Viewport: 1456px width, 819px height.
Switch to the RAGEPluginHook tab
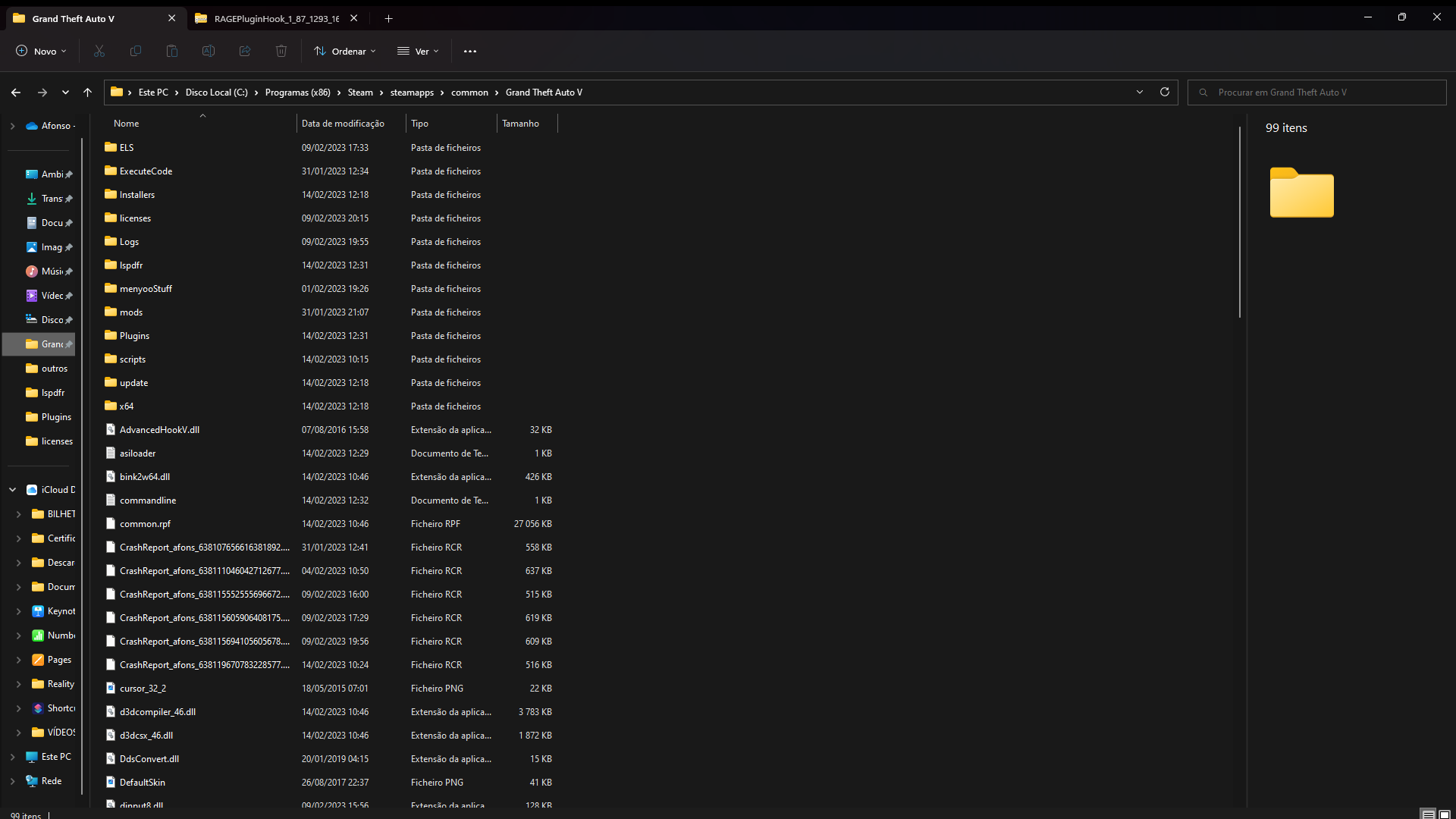[x=276, y=18]
